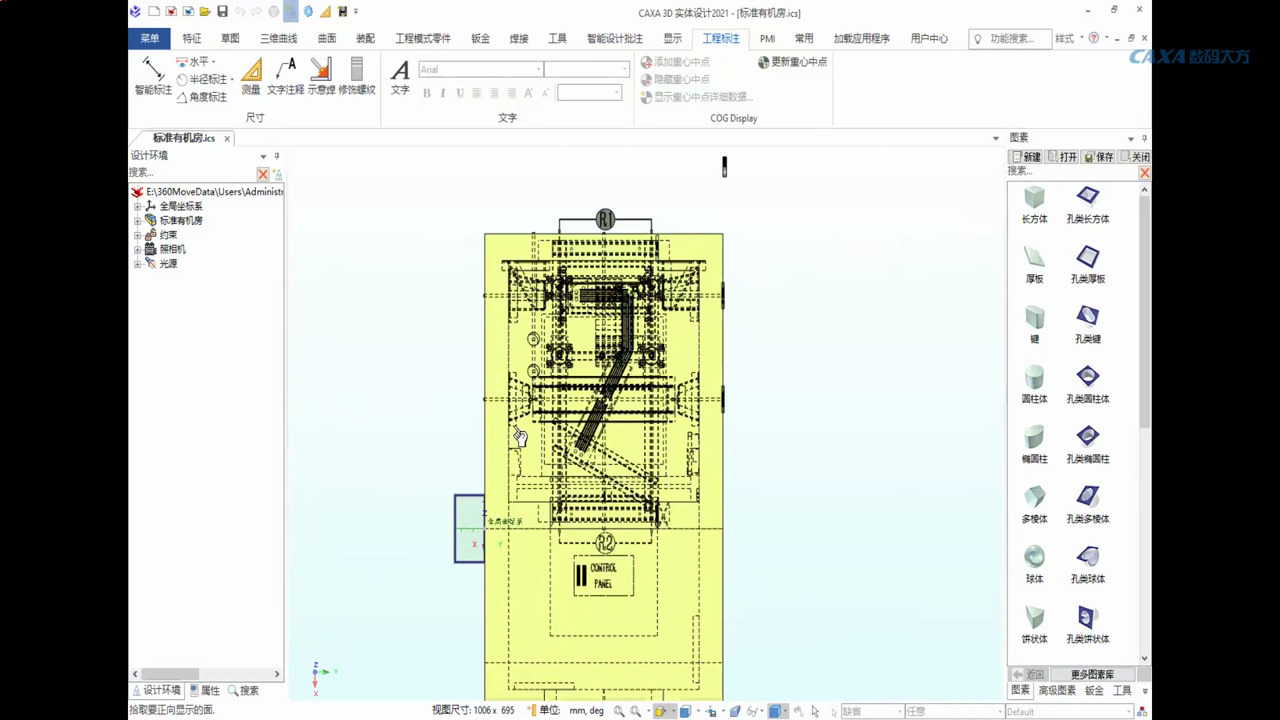This screenshot has width=1280, height=720.
Task: Toggle italic text formatting
Action: tap(441, 91)
